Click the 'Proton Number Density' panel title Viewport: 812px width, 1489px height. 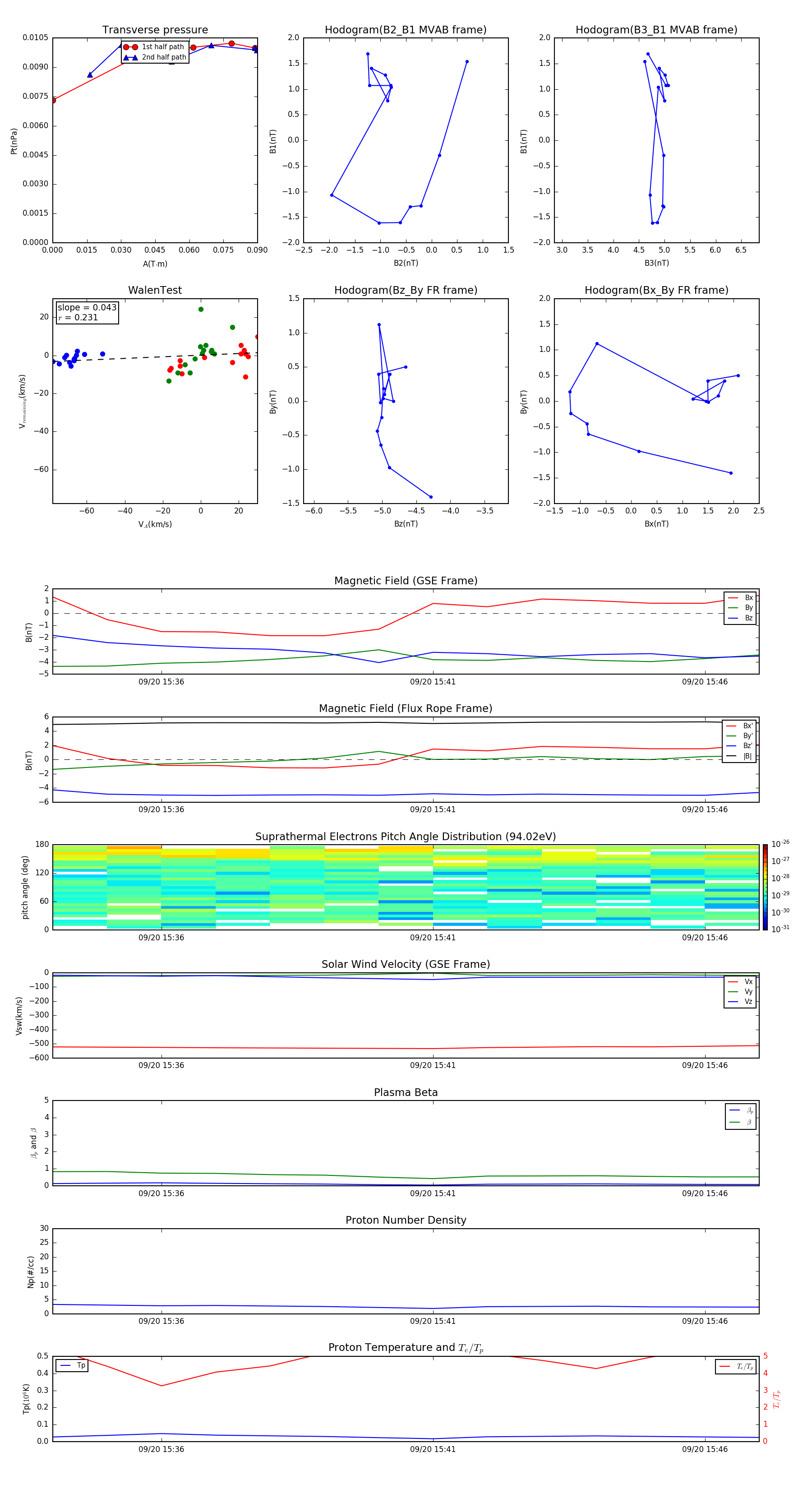pos(406,1220)
